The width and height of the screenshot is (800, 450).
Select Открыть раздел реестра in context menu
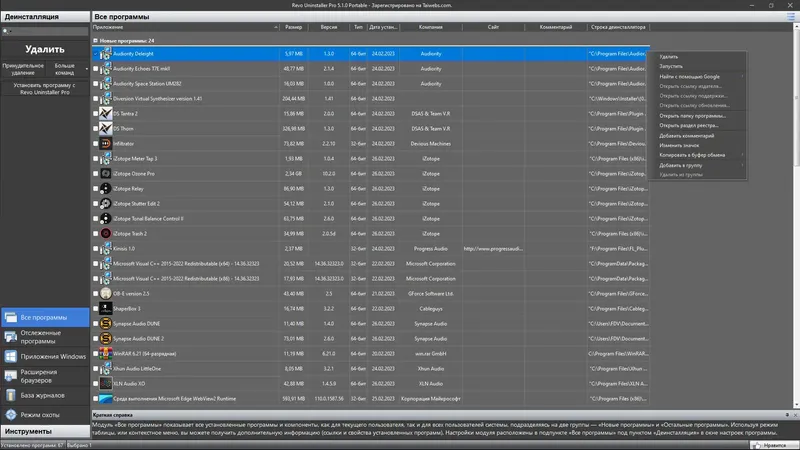697,126
